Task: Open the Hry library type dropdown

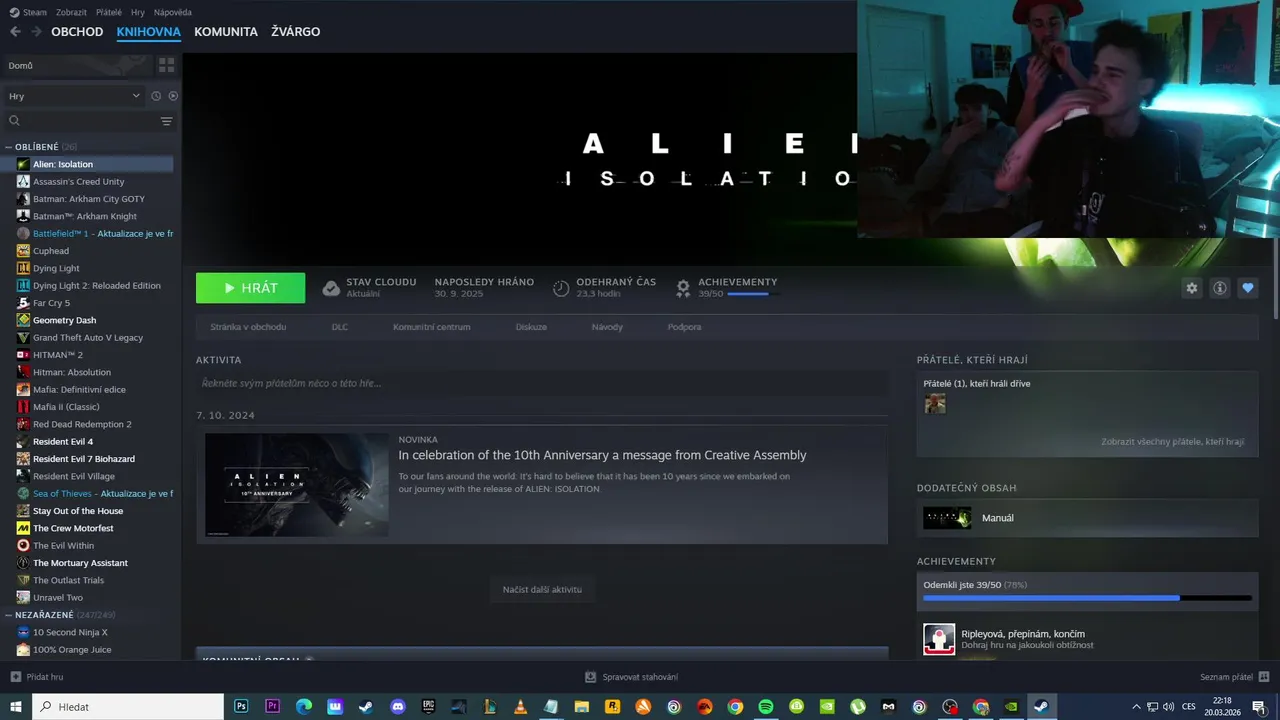Action: (74, 96)
